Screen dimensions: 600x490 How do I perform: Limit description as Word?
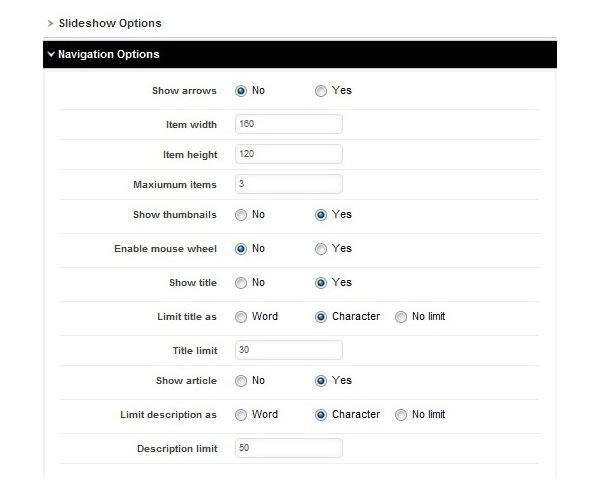241,415
